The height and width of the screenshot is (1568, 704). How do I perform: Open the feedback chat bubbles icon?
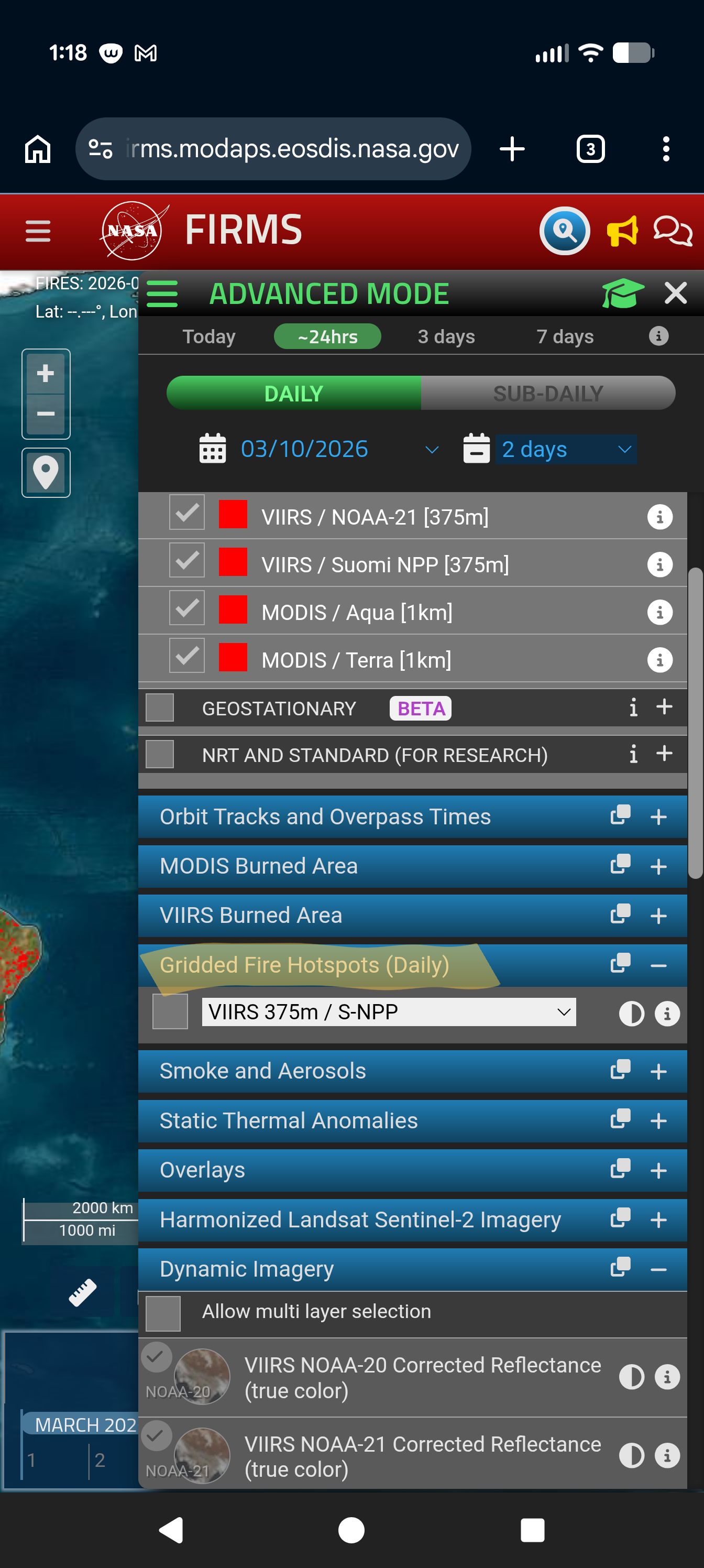coord(673,231)
